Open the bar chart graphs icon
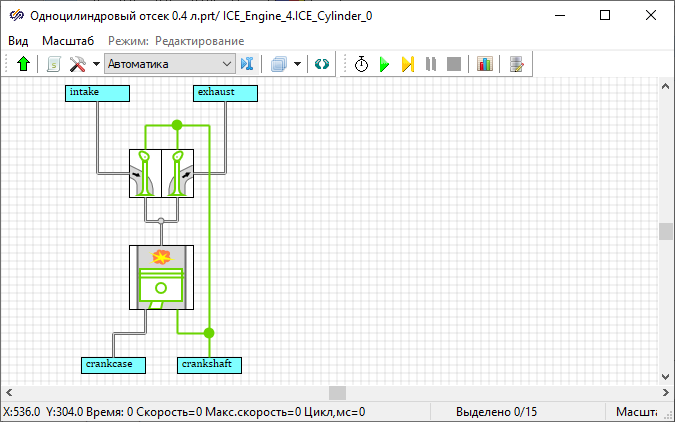675x422 pixels. tap(485, 64)
